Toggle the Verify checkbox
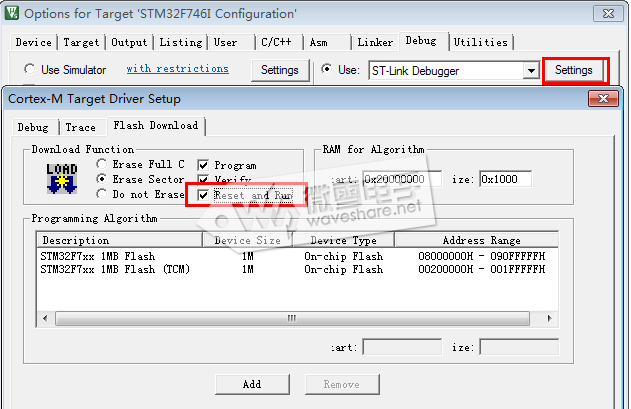Image resolution: width=631 pixels, height=409 pixels. pyautogui.click(x=204, y=180)
